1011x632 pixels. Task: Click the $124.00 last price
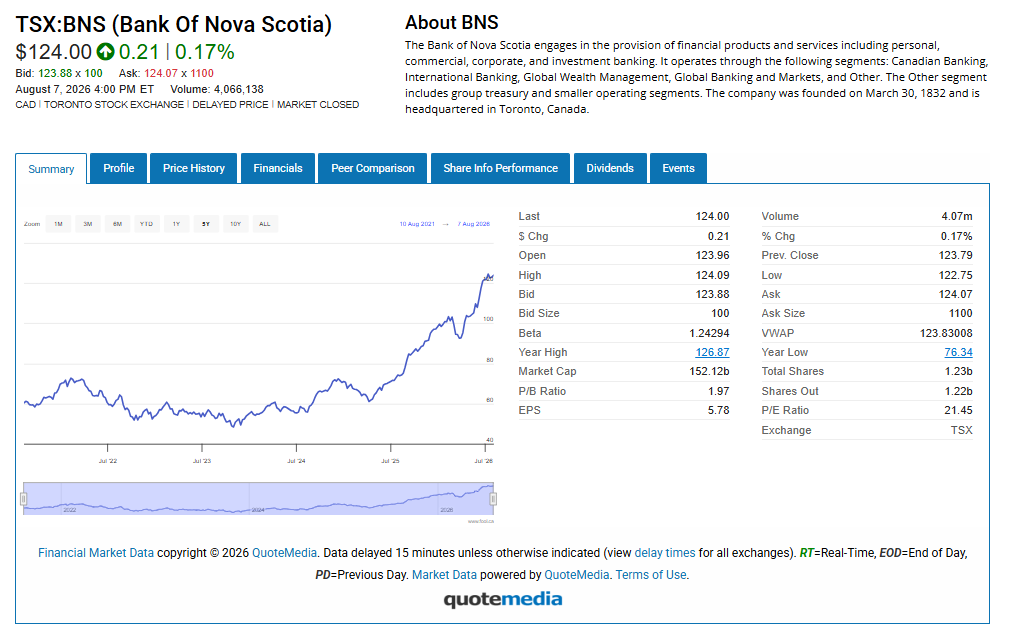pyautogui.click(x=54, y=52)
